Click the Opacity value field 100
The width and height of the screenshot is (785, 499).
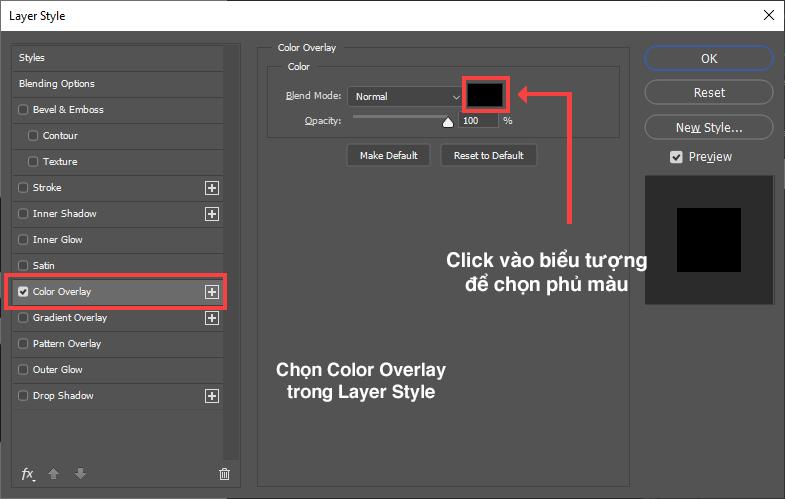[x=479, y=121]
